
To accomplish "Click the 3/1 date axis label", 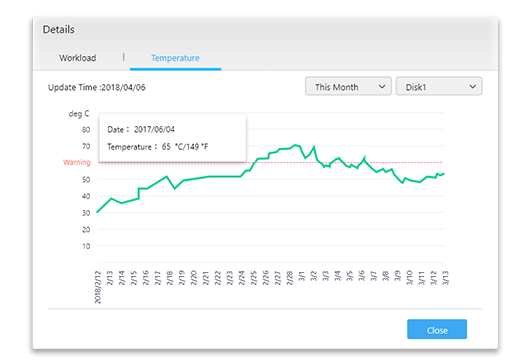I will (301, 276).
